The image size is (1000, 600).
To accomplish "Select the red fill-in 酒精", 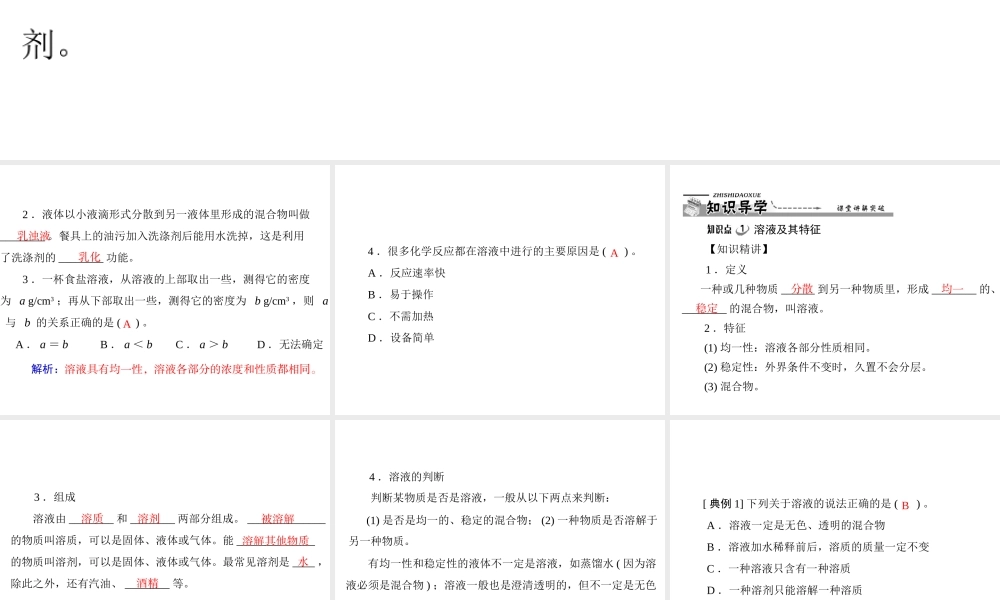I will [x=147, y=583].
